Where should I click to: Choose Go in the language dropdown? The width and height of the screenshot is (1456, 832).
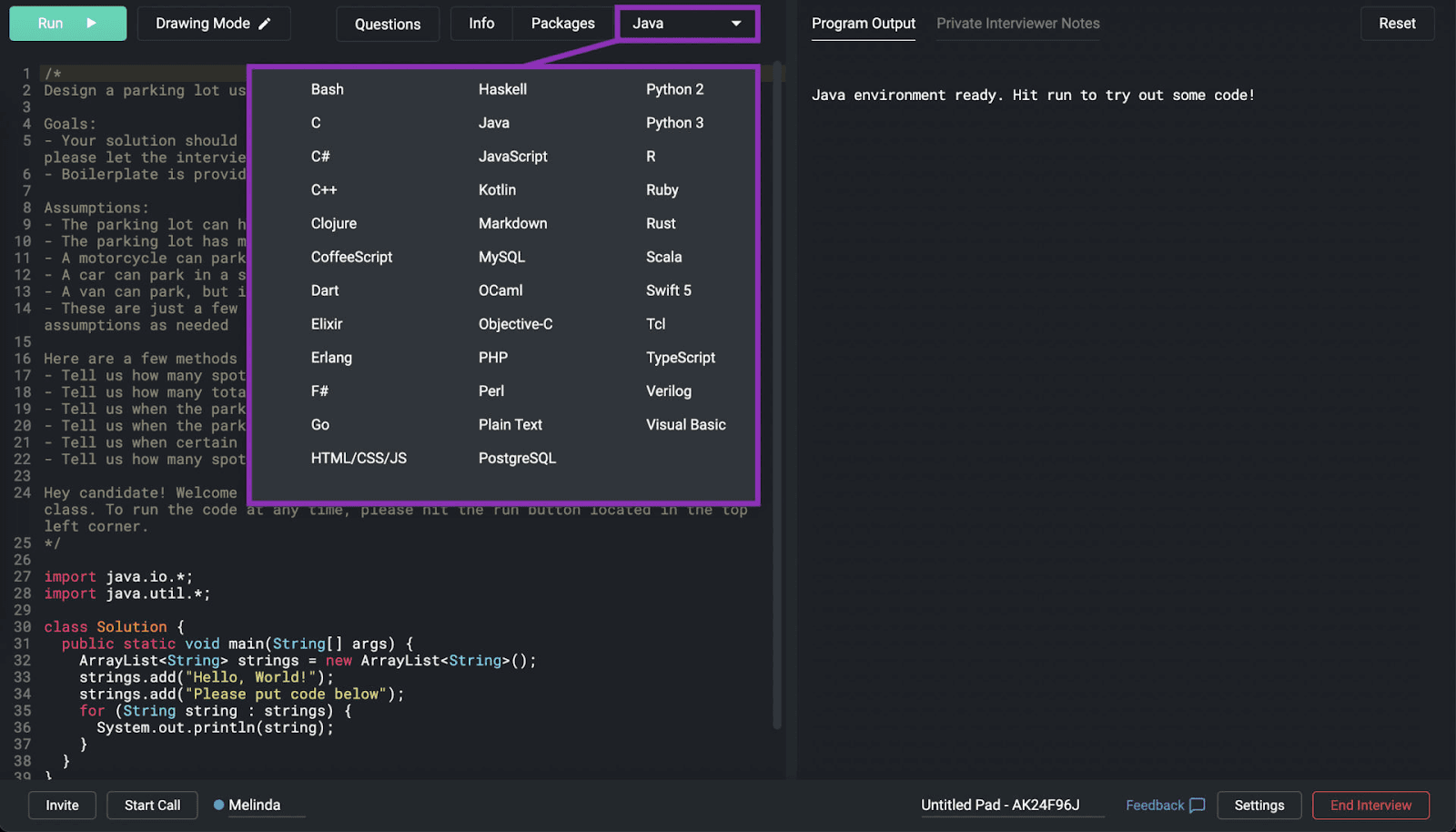[320, 425]
